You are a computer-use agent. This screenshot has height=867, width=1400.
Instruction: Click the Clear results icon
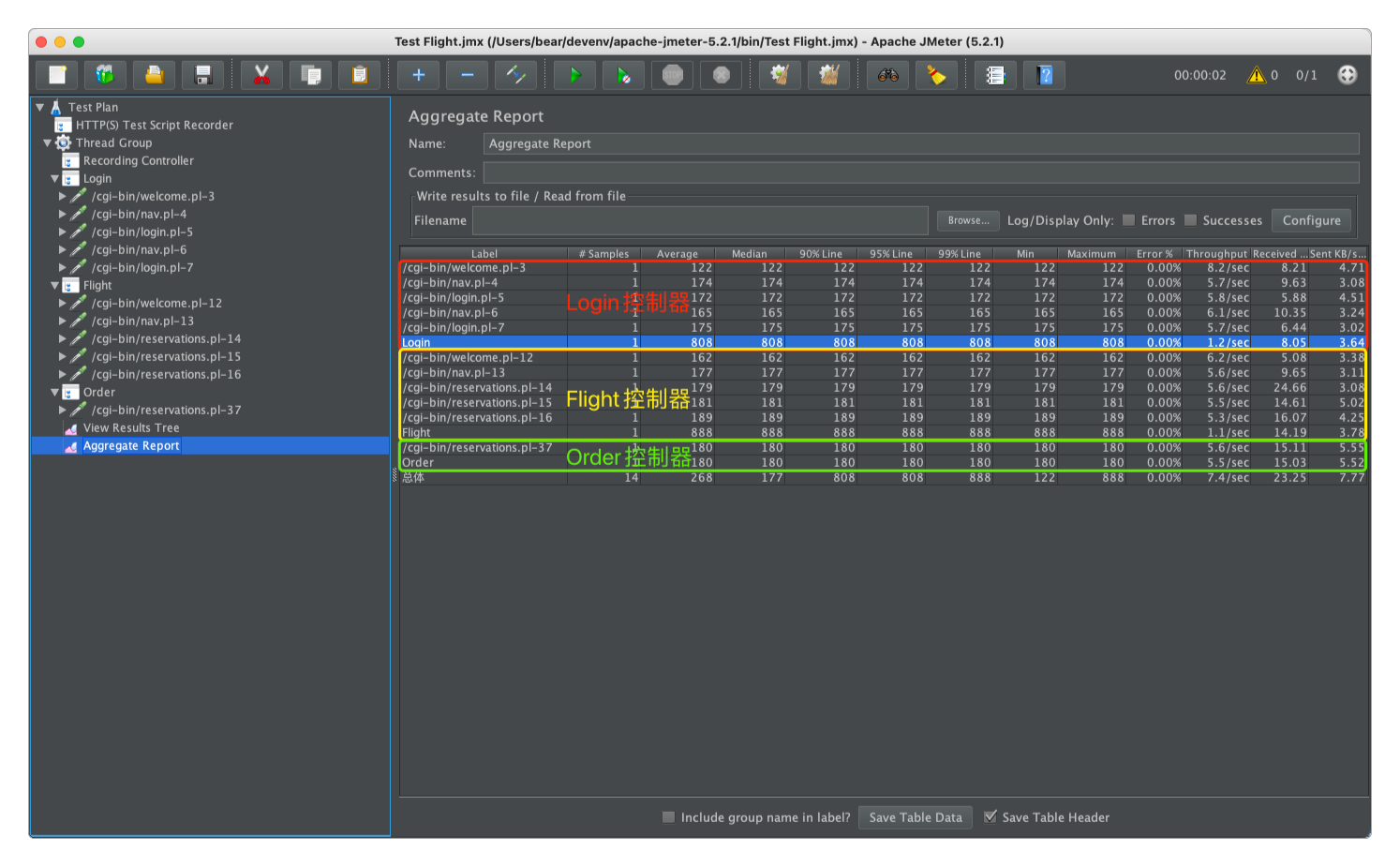point(780,75)
